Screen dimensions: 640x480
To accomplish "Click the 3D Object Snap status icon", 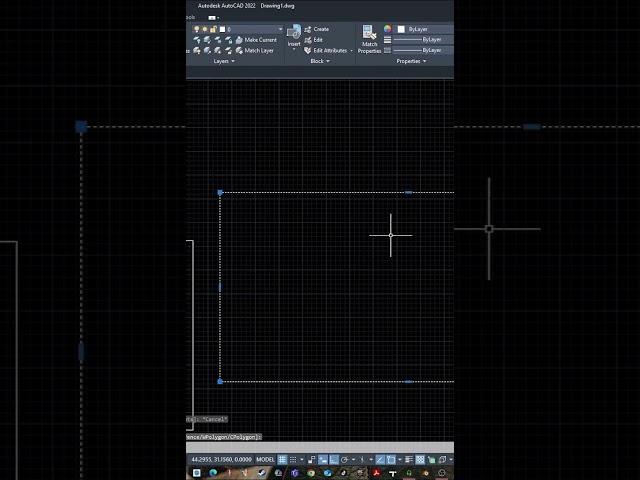I will (x=442, y=460).
